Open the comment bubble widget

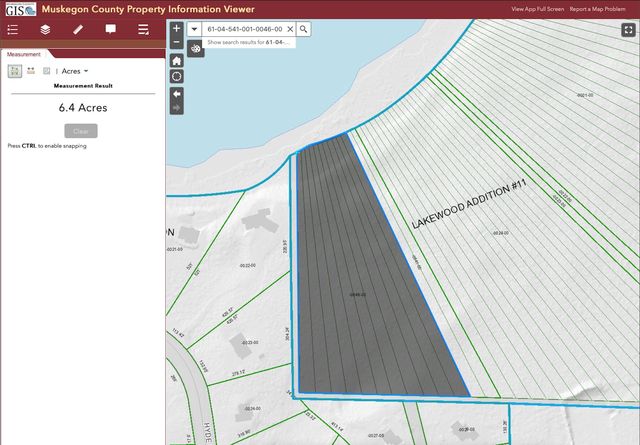pyautogui.click(x=111, y=30)
